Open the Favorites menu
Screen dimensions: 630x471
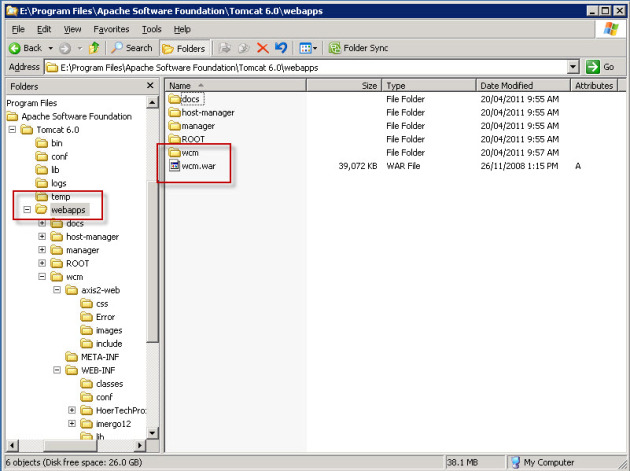(x=111, y=29)
